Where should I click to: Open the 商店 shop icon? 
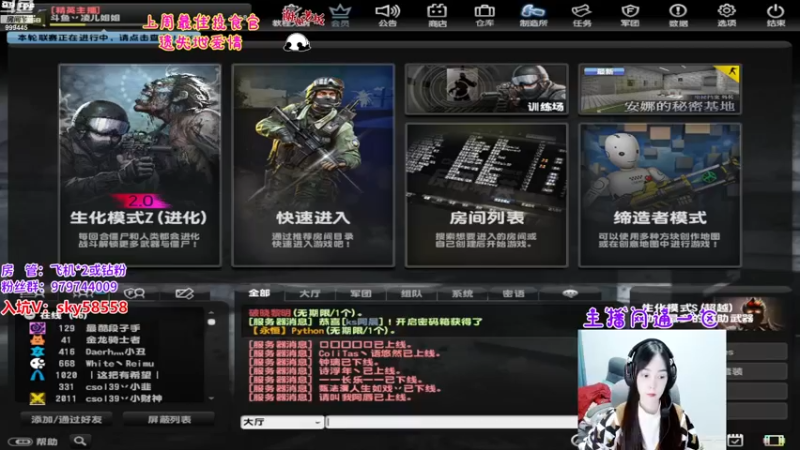tap(437, 15)
